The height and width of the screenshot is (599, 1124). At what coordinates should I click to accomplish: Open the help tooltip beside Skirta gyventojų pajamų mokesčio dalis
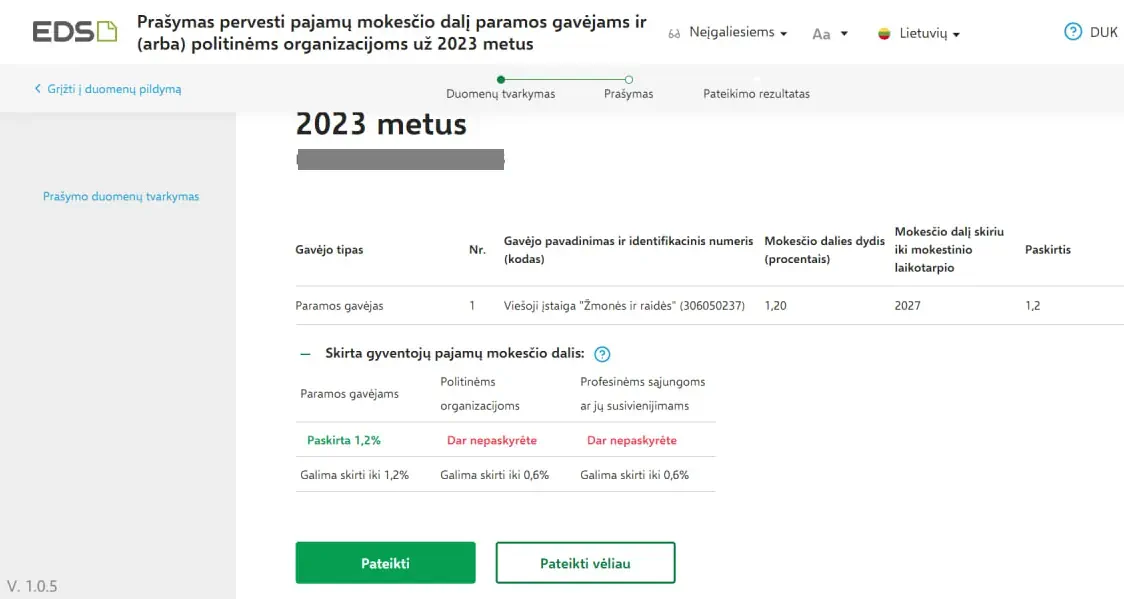[602, 354]
